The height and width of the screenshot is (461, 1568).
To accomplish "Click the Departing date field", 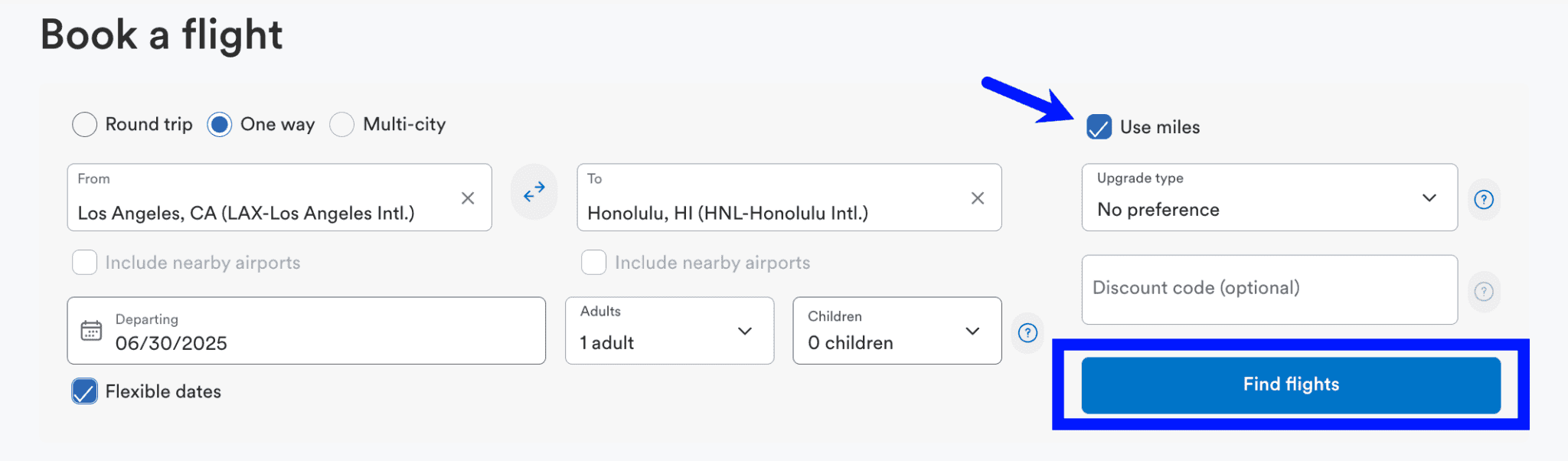I will tap(322, 331).
